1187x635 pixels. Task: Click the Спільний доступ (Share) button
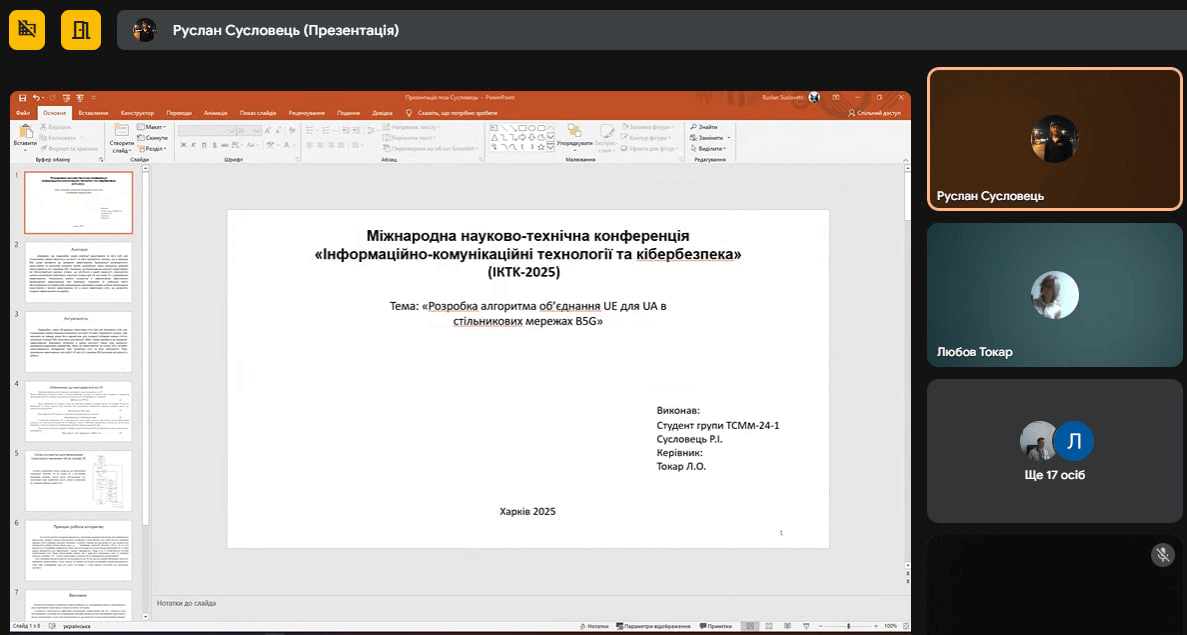tap(874, 113)
